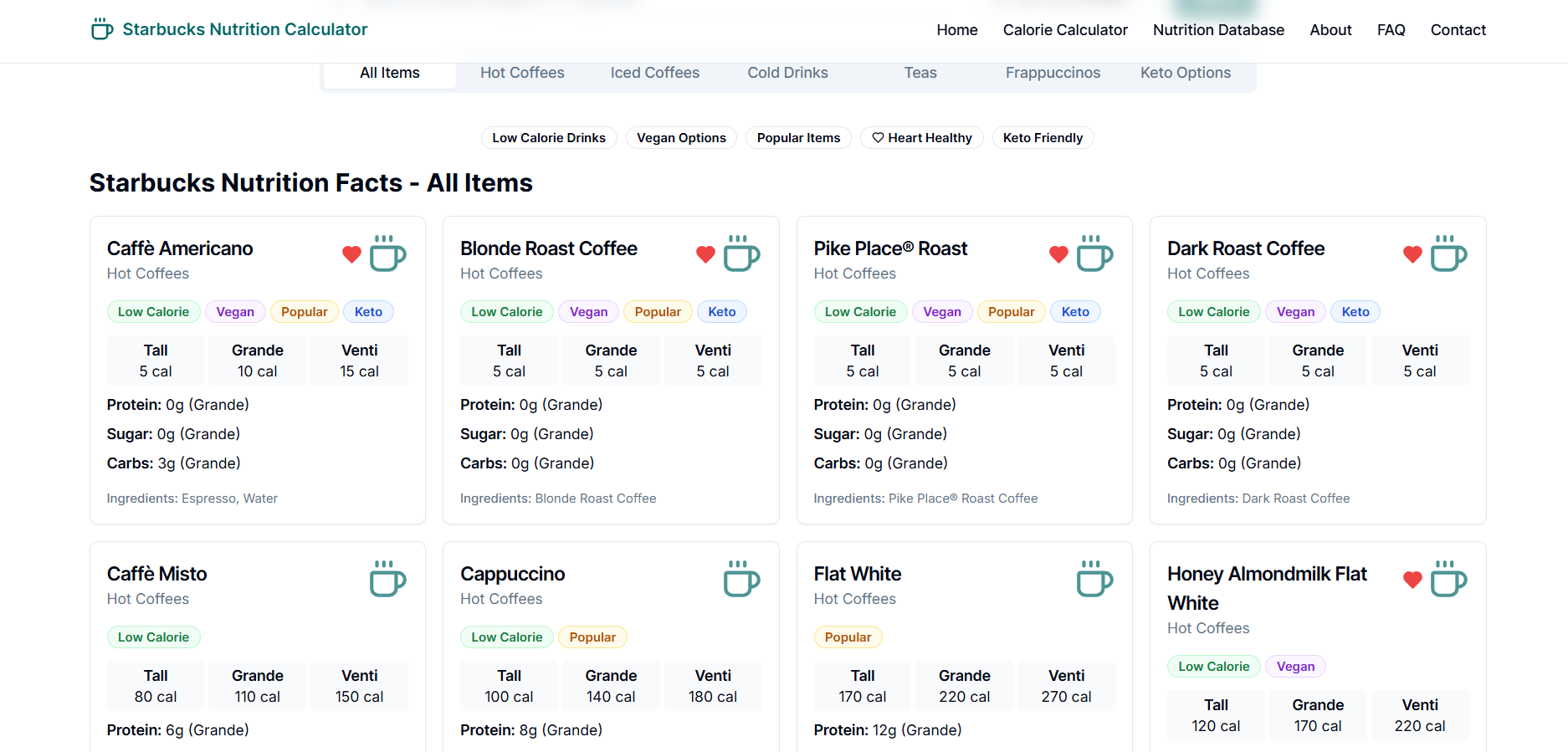Screen dimensions: 1568x752
Task: Click the Keto tag on Blonde Roast Coffee
Action: [722, 312]
